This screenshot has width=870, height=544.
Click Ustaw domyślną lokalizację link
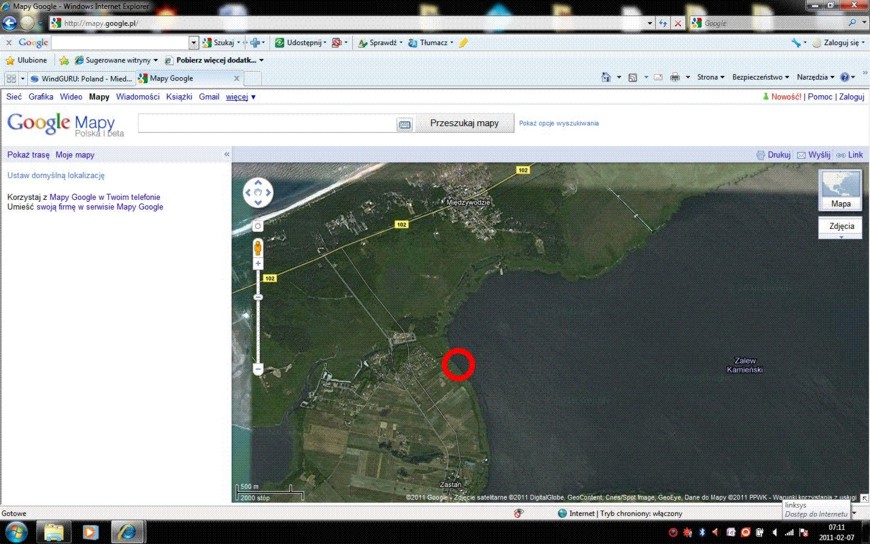point(56,175)
